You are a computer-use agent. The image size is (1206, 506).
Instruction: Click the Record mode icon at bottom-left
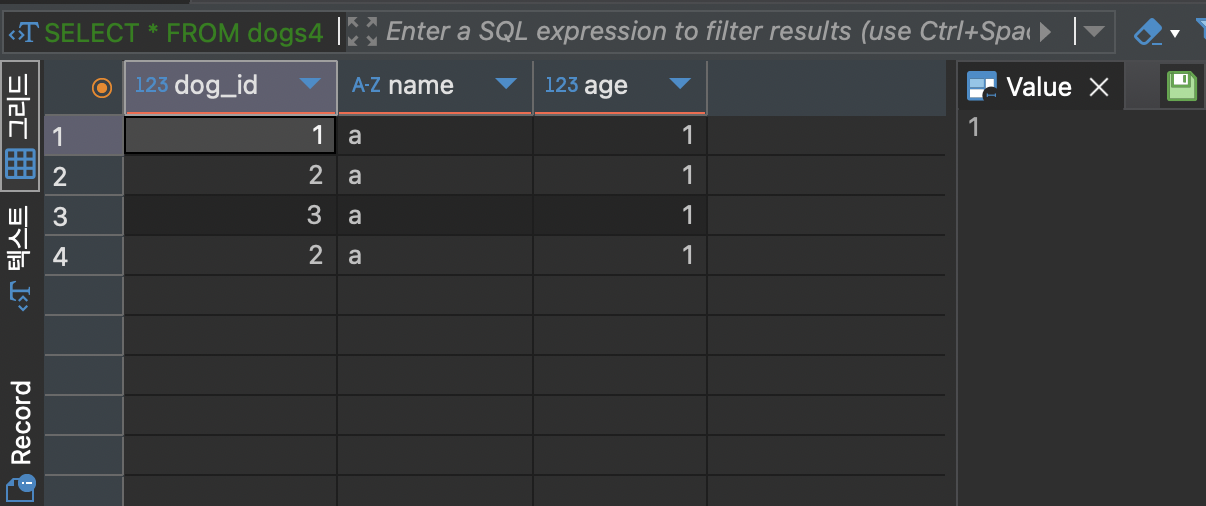point(20,489)
